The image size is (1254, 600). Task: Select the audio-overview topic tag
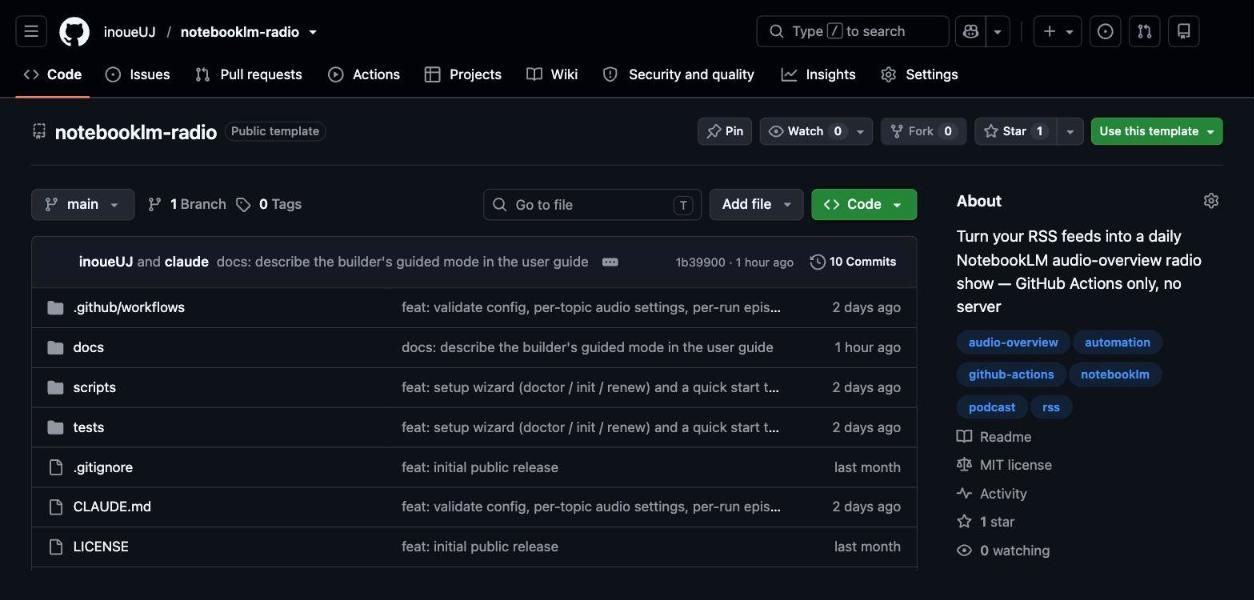coord(1013,342)
